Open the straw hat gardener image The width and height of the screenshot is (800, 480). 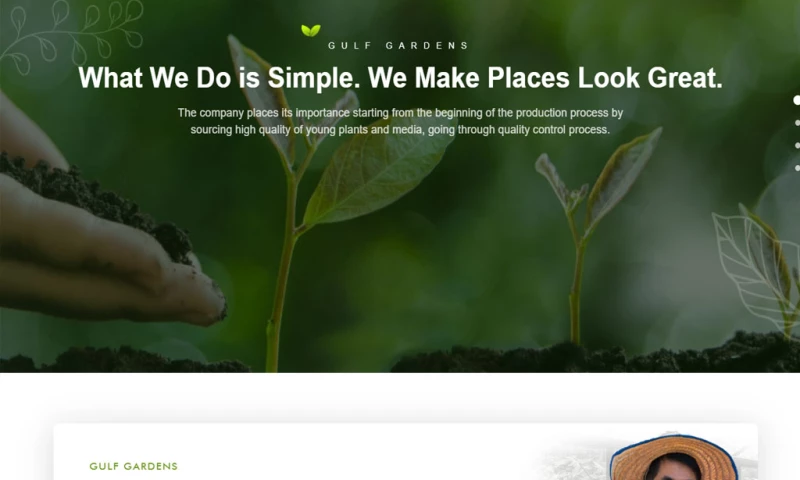coord(673,457)
